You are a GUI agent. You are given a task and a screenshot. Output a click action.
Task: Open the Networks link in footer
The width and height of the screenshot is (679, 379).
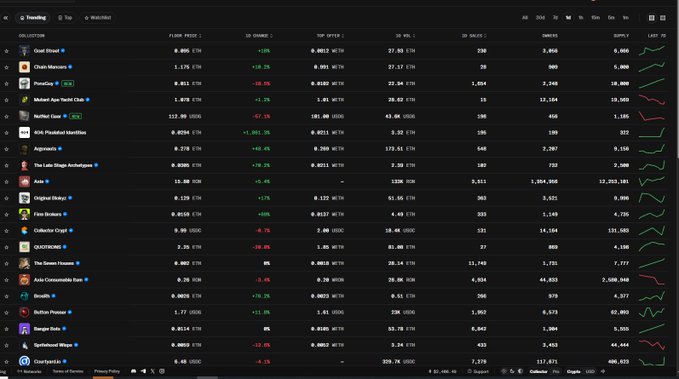tap(29, 371)
